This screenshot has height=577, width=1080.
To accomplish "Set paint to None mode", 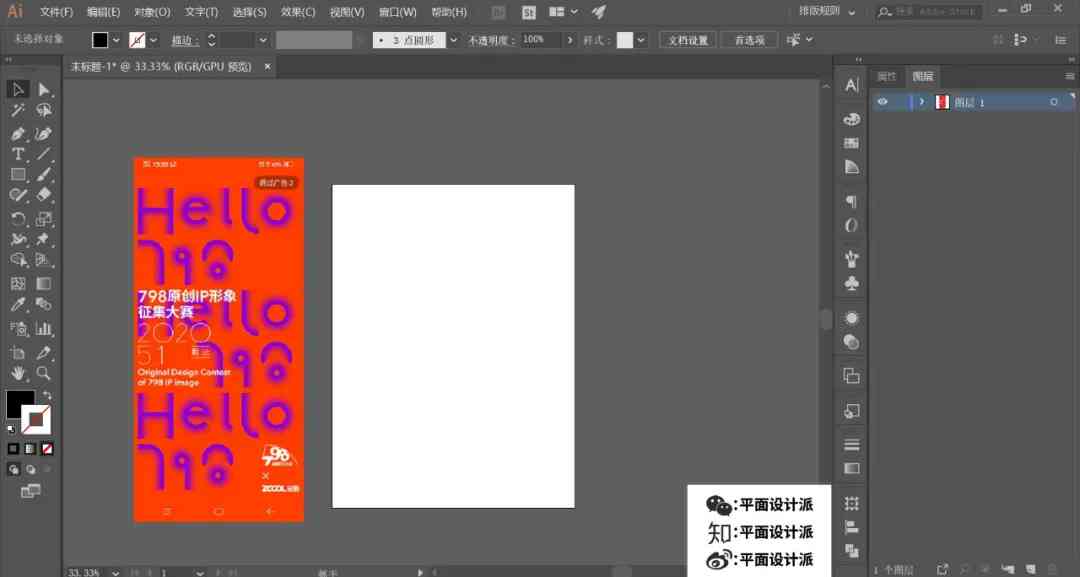I will [x=47, y=449].
